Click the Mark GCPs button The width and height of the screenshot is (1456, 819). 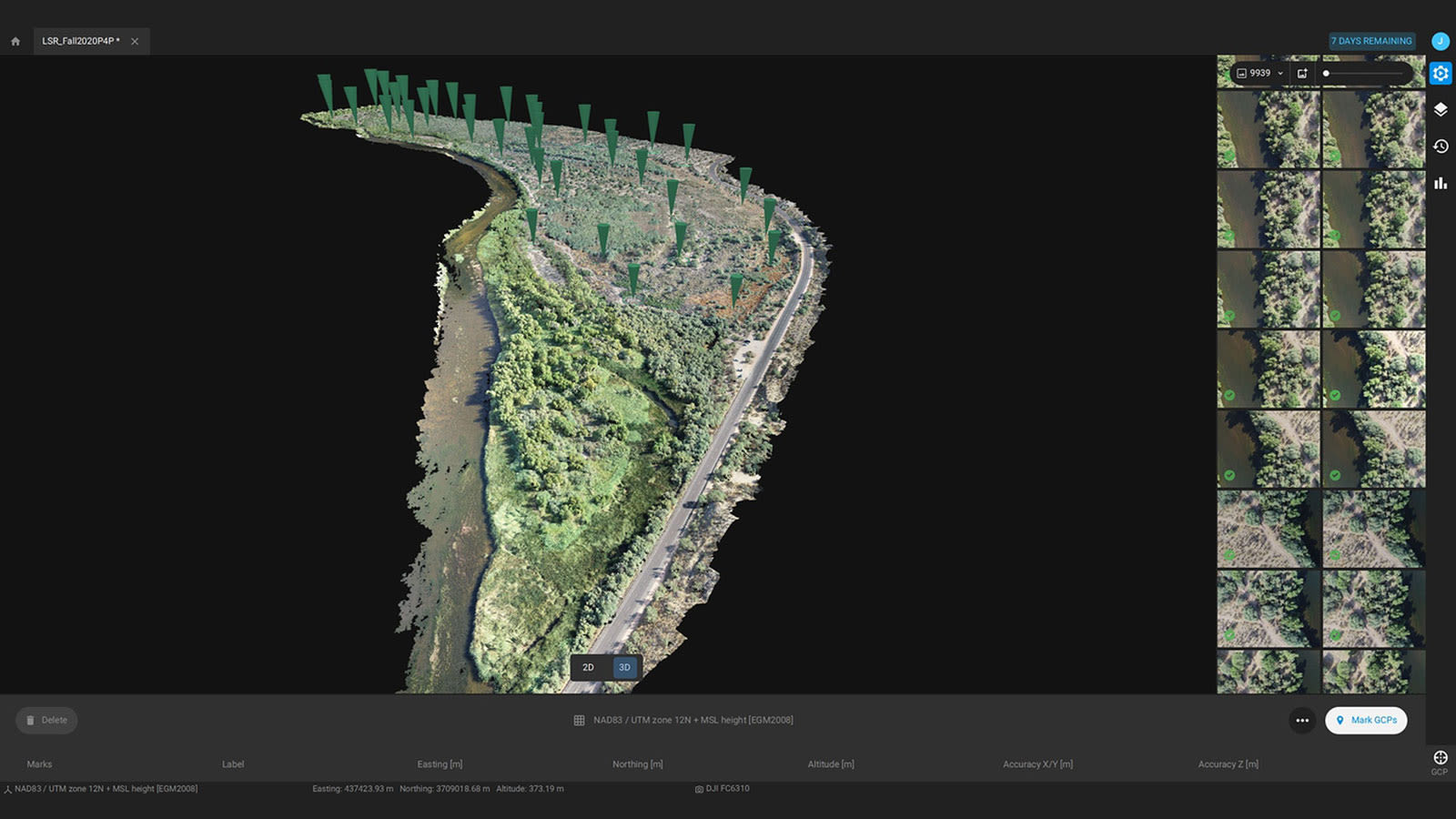(x=1366, y=720)
